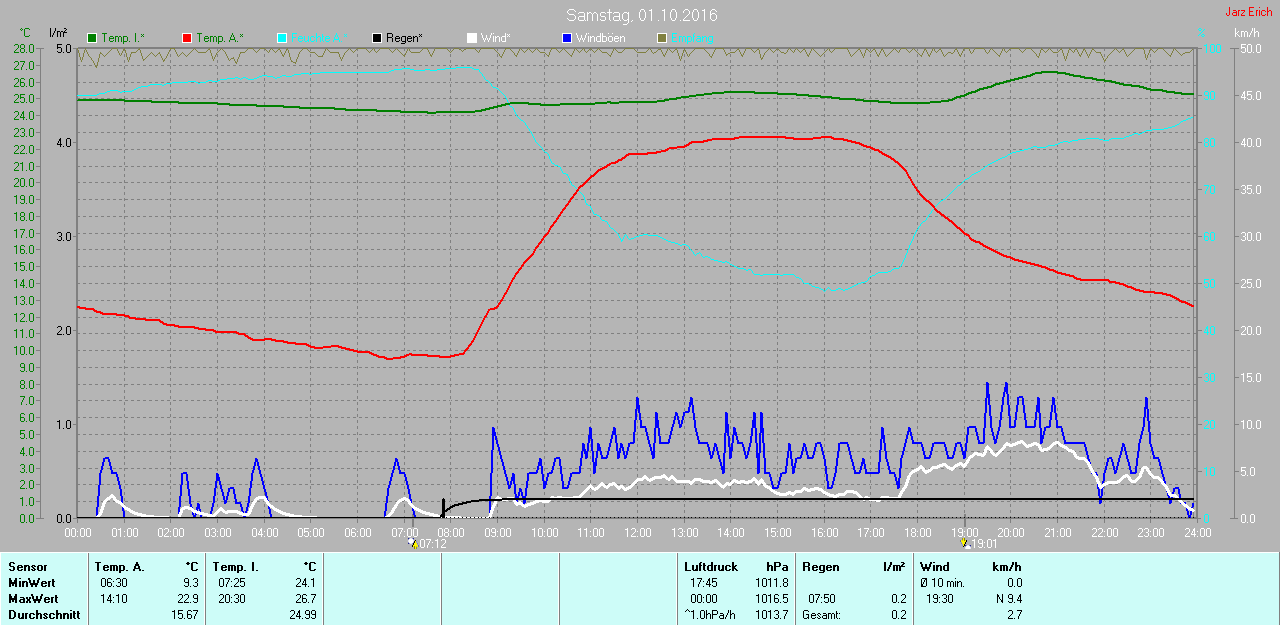Click the 'hPa' unit header
Screen dimensions: 1280x625
(x=777, y=567)
